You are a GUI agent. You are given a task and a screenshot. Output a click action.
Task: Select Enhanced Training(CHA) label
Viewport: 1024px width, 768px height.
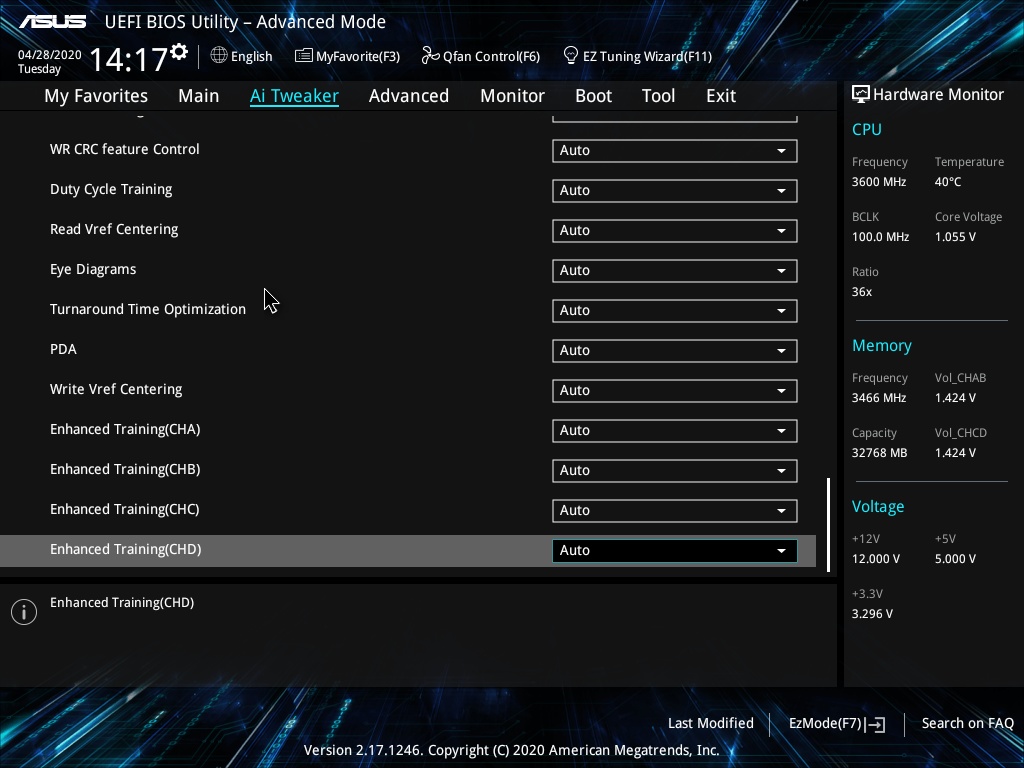coord(125,430)
